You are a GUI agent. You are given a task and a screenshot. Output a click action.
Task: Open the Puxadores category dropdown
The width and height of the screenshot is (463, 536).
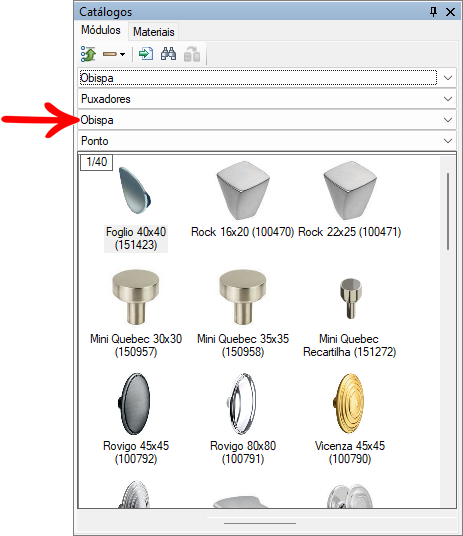click(x=267, y=99)
